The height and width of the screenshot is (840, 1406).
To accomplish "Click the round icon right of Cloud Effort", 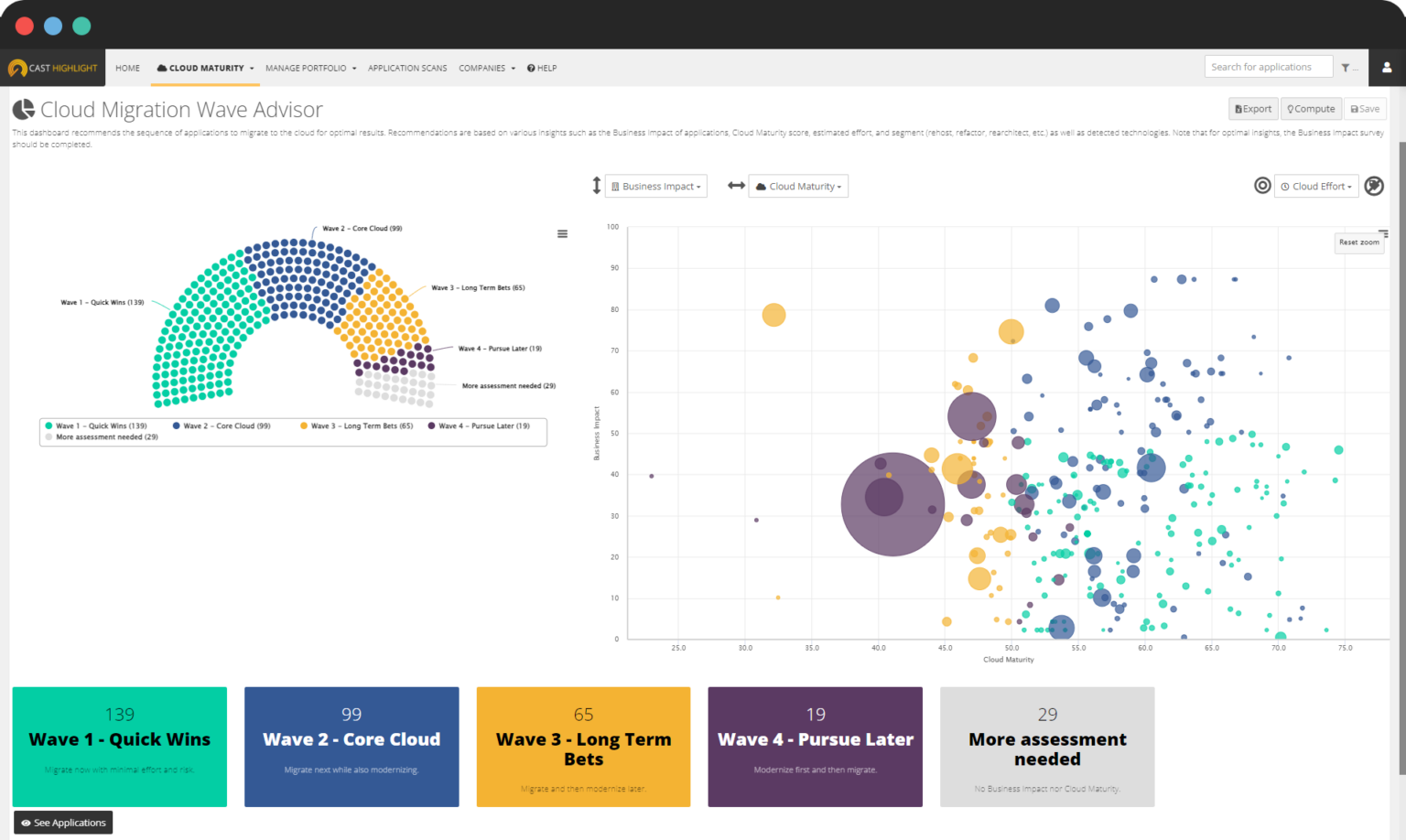I will coord(1374,186).
